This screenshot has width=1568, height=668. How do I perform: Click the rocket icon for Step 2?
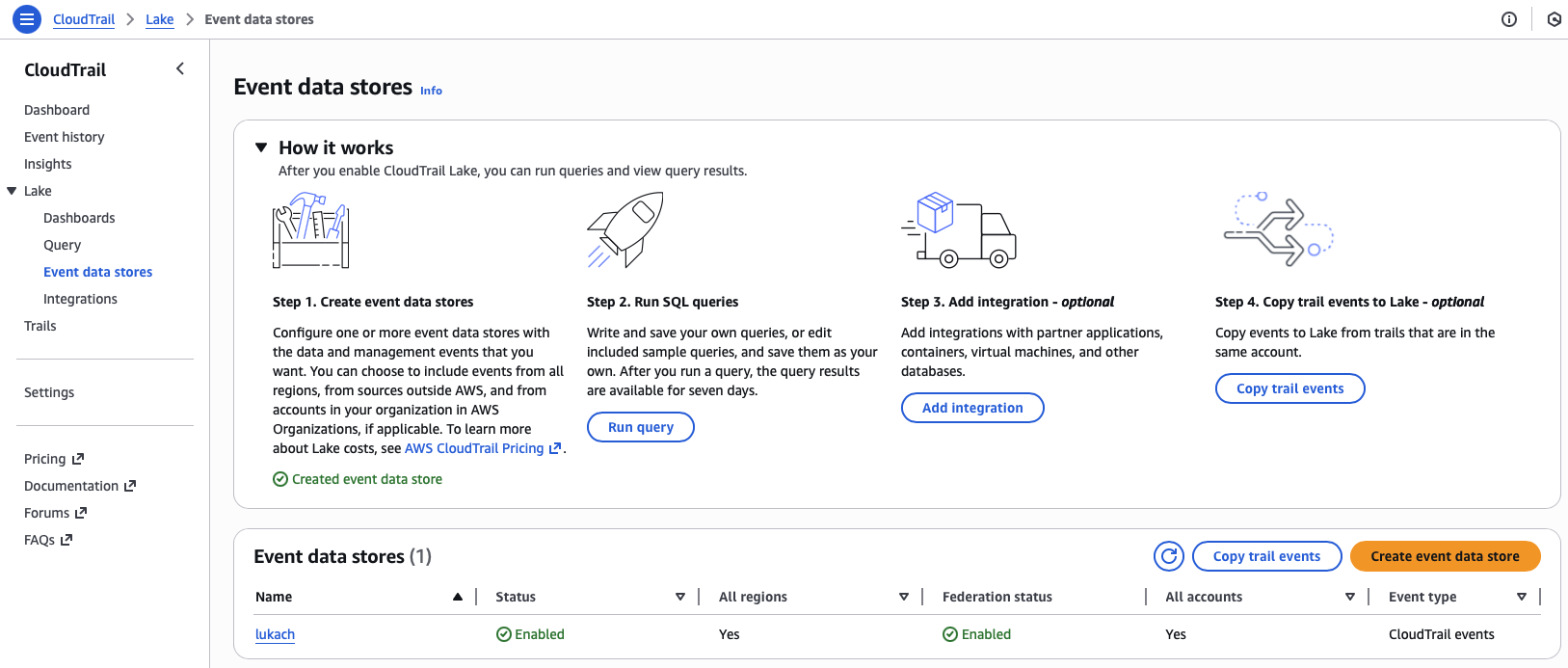625,229
